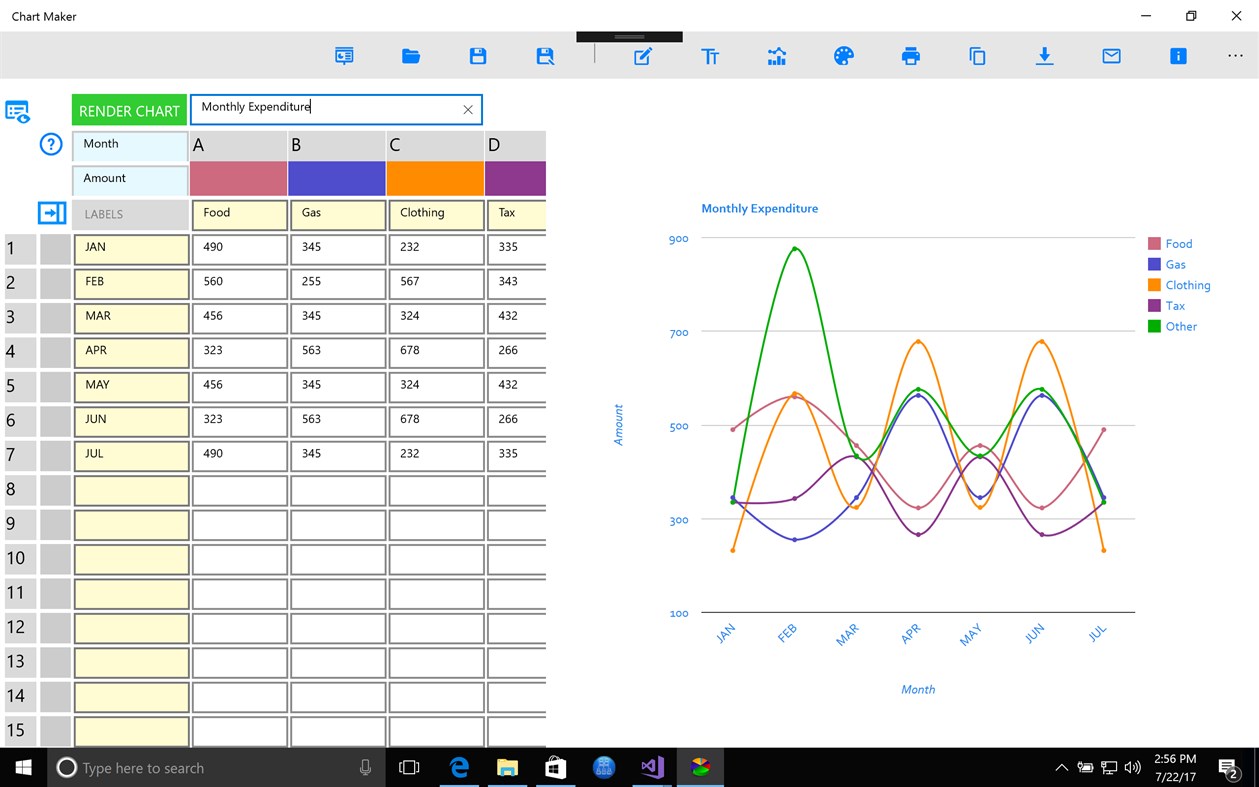1259x787 pixels.
Task: Change the color swatch for column B
Action: [x=336, y=178]
